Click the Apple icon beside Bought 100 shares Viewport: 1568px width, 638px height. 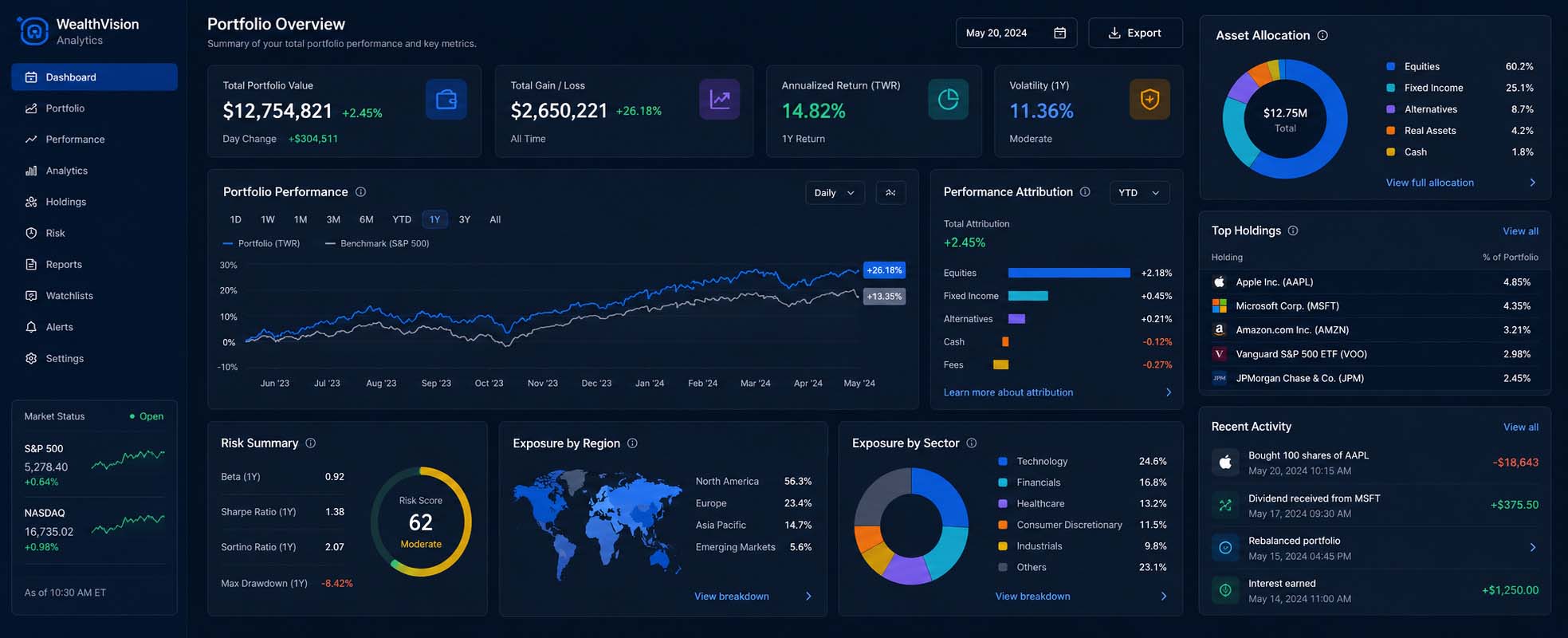click(1225, 462)
